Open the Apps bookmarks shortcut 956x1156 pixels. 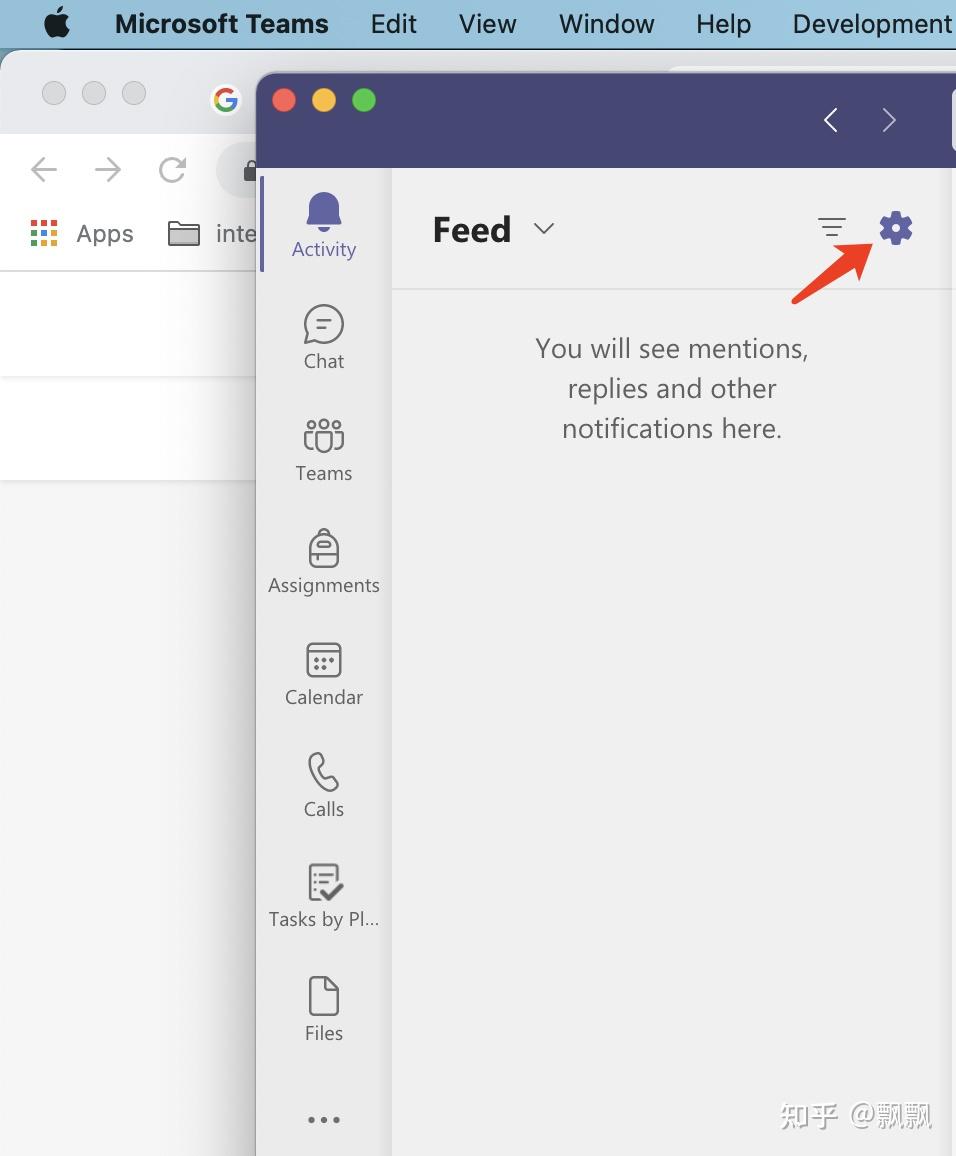[82, 234]
